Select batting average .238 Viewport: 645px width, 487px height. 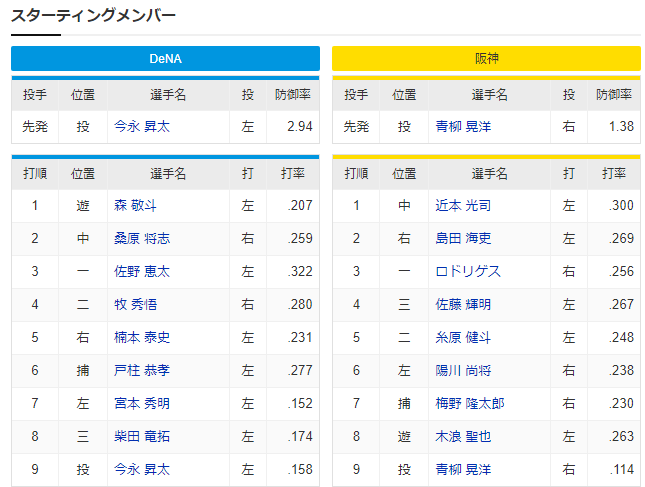(x=621, y=370)
